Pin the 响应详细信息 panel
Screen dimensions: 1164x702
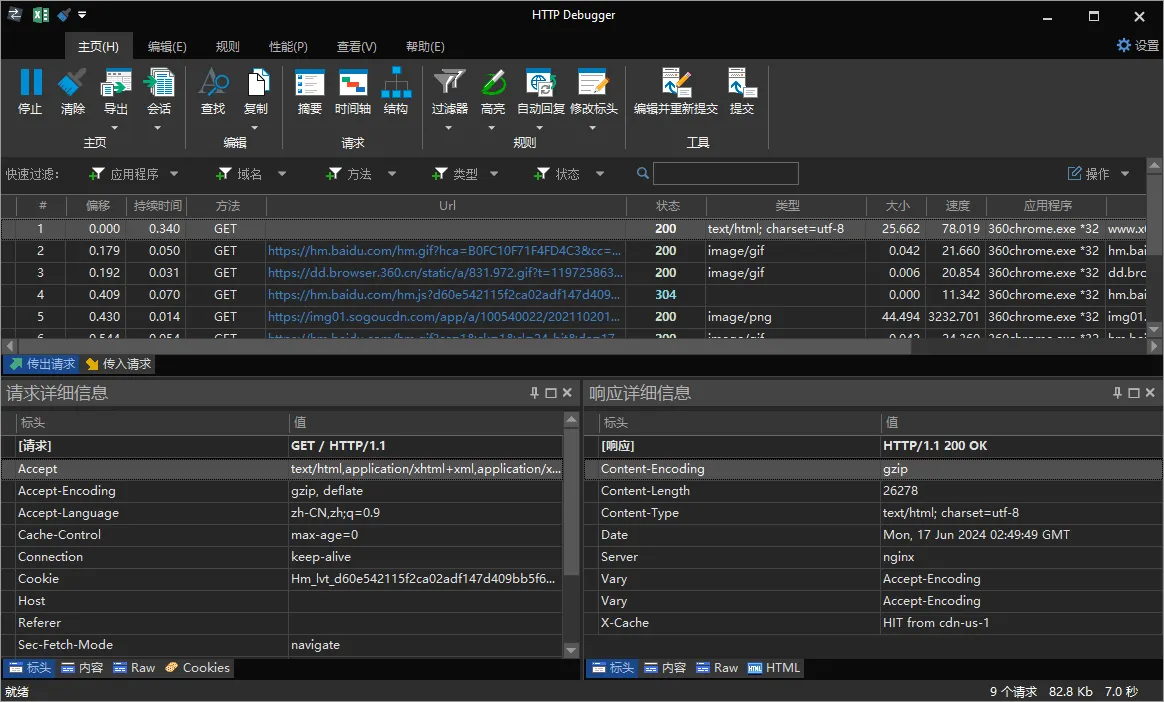pos(1117,393)
